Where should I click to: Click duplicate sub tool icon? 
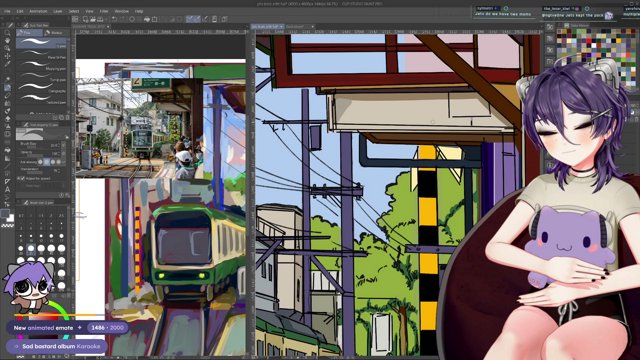[x=62, y=117]
